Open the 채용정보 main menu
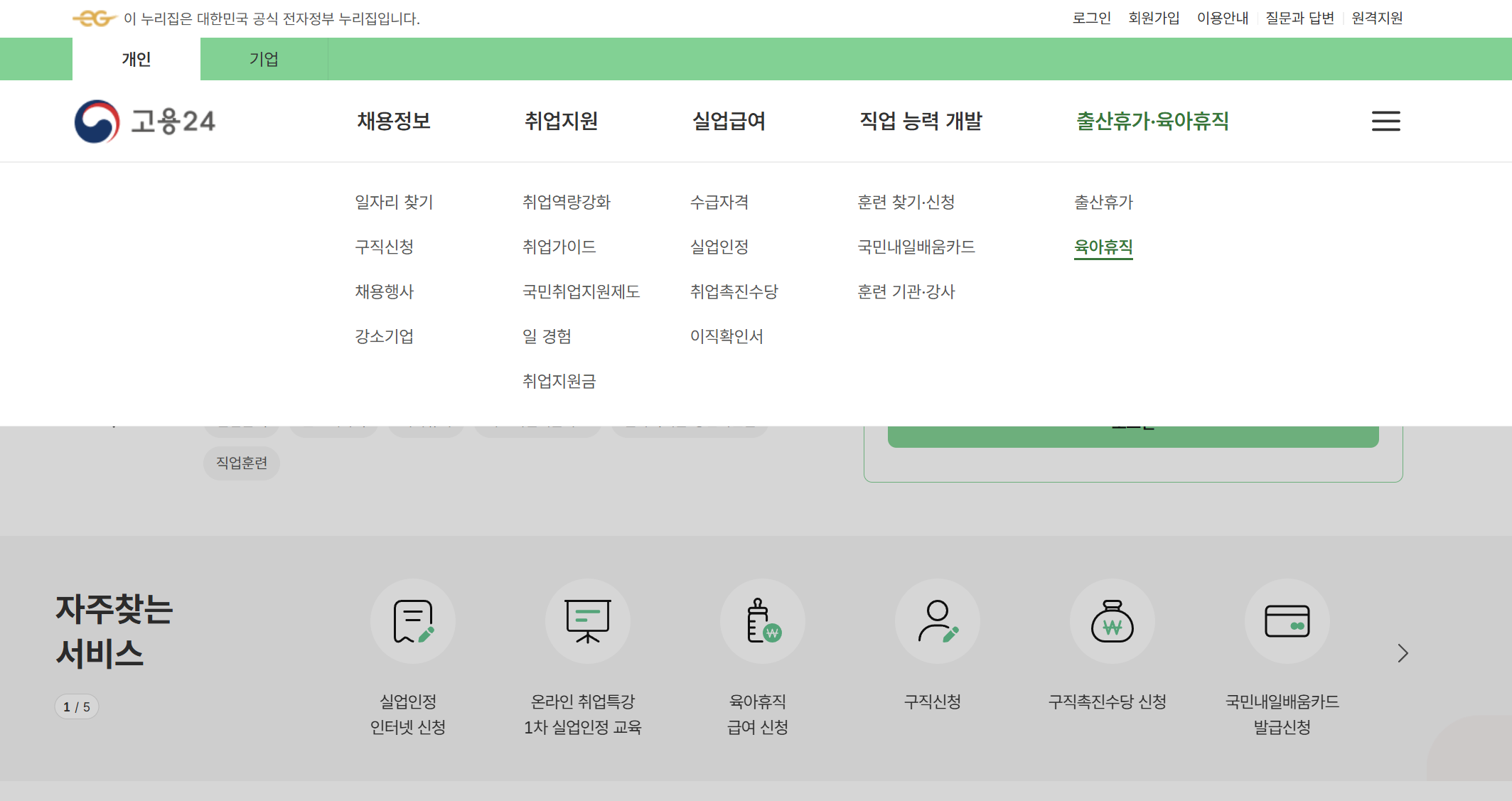Image resolution: width=1512 pixels, height=801 pixels. click(x=394, y=121)
